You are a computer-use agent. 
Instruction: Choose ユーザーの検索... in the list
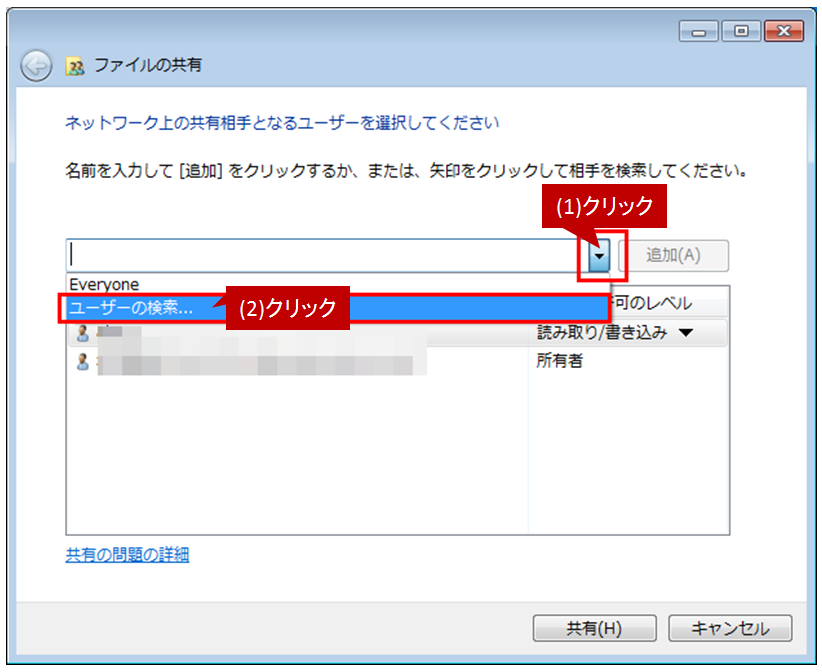coord(338,308)
